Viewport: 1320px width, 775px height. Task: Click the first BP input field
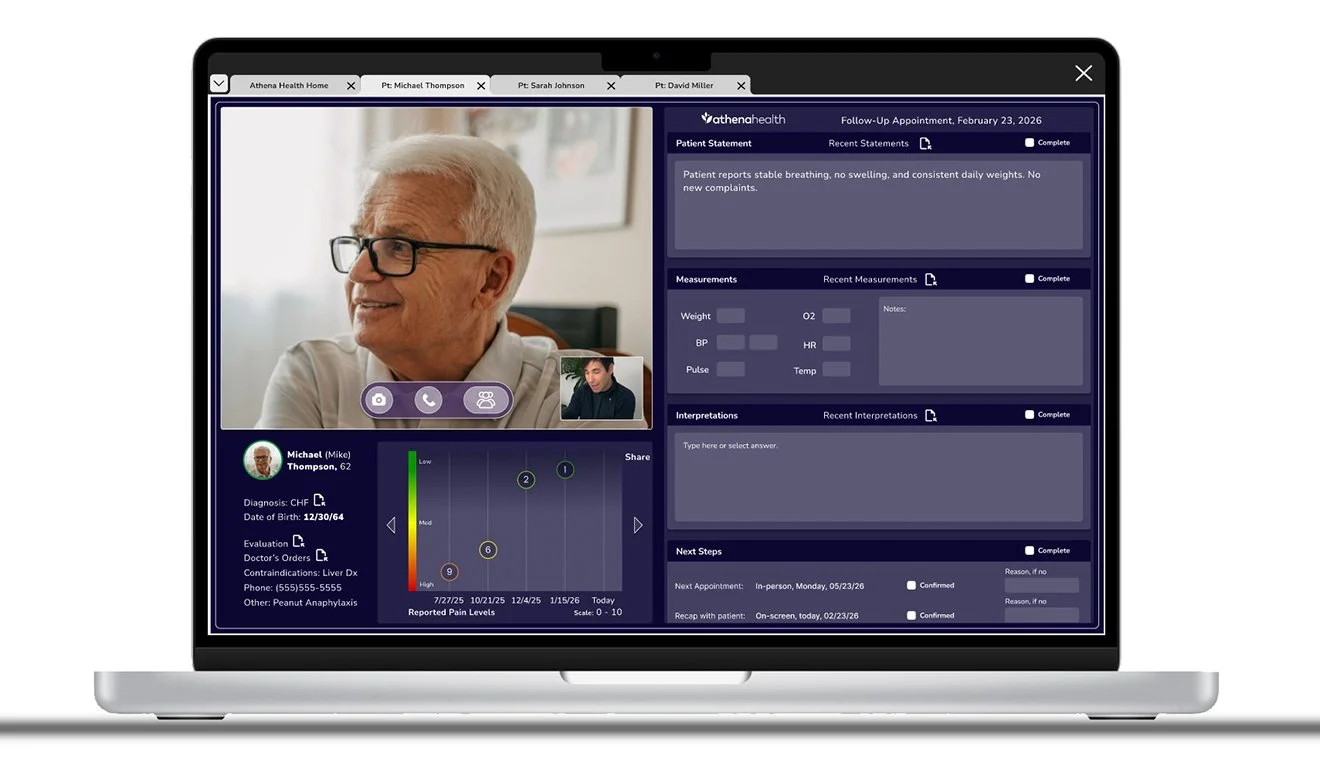(731, 342)
